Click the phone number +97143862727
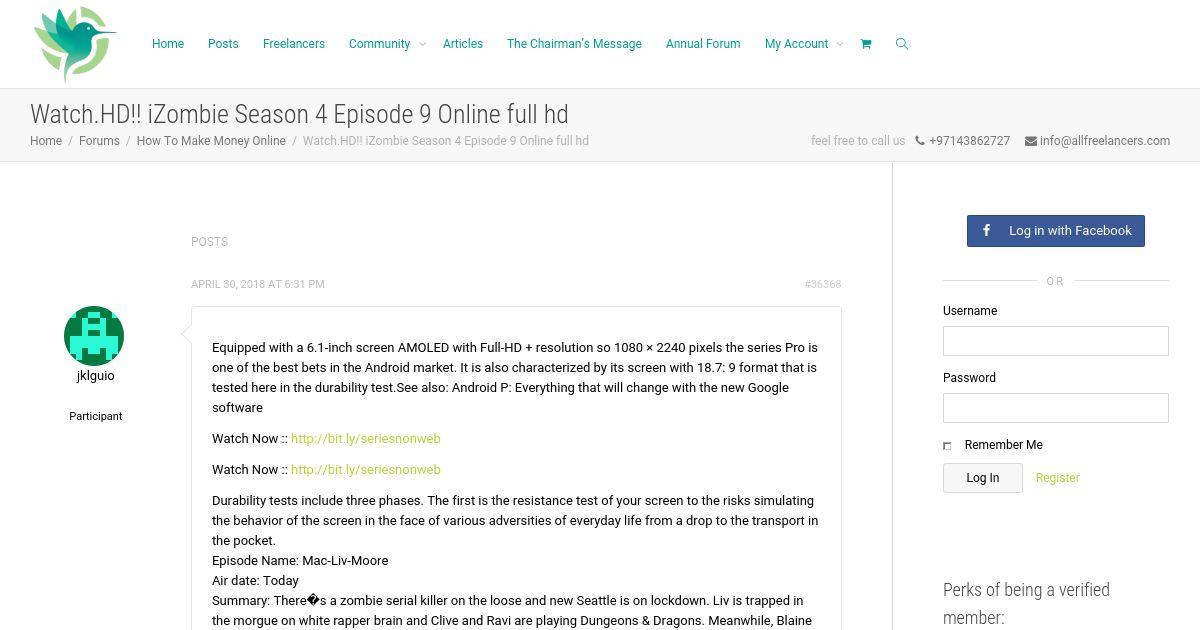Screen dimensions: 1200x630 [x=969, y=141]
